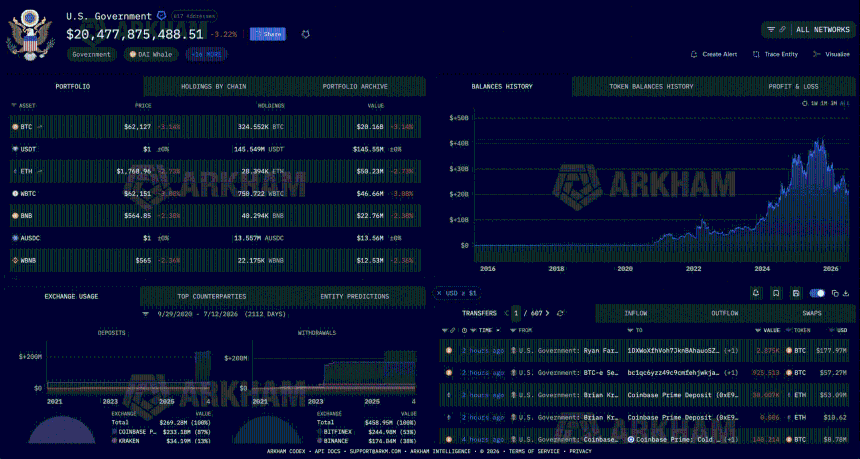Click the BTC coin icon in portfolio
The height and width of the screenshot is (459, 860).
tap(14, 127)
